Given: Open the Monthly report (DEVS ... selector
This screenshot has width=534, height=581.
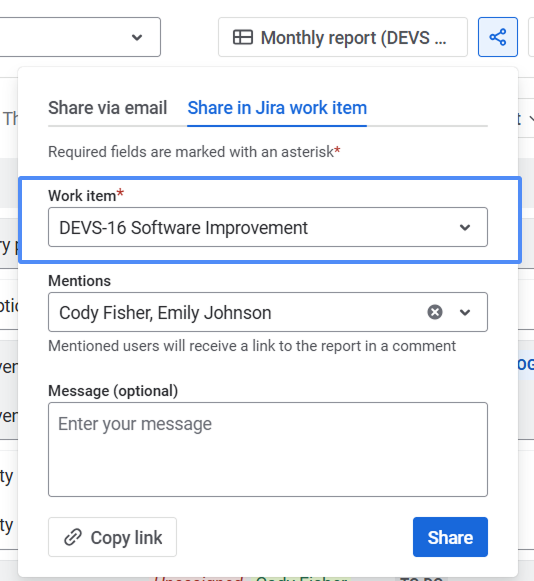Looking at the screenshot, I should pyautogui.click(x=343, y=37).
